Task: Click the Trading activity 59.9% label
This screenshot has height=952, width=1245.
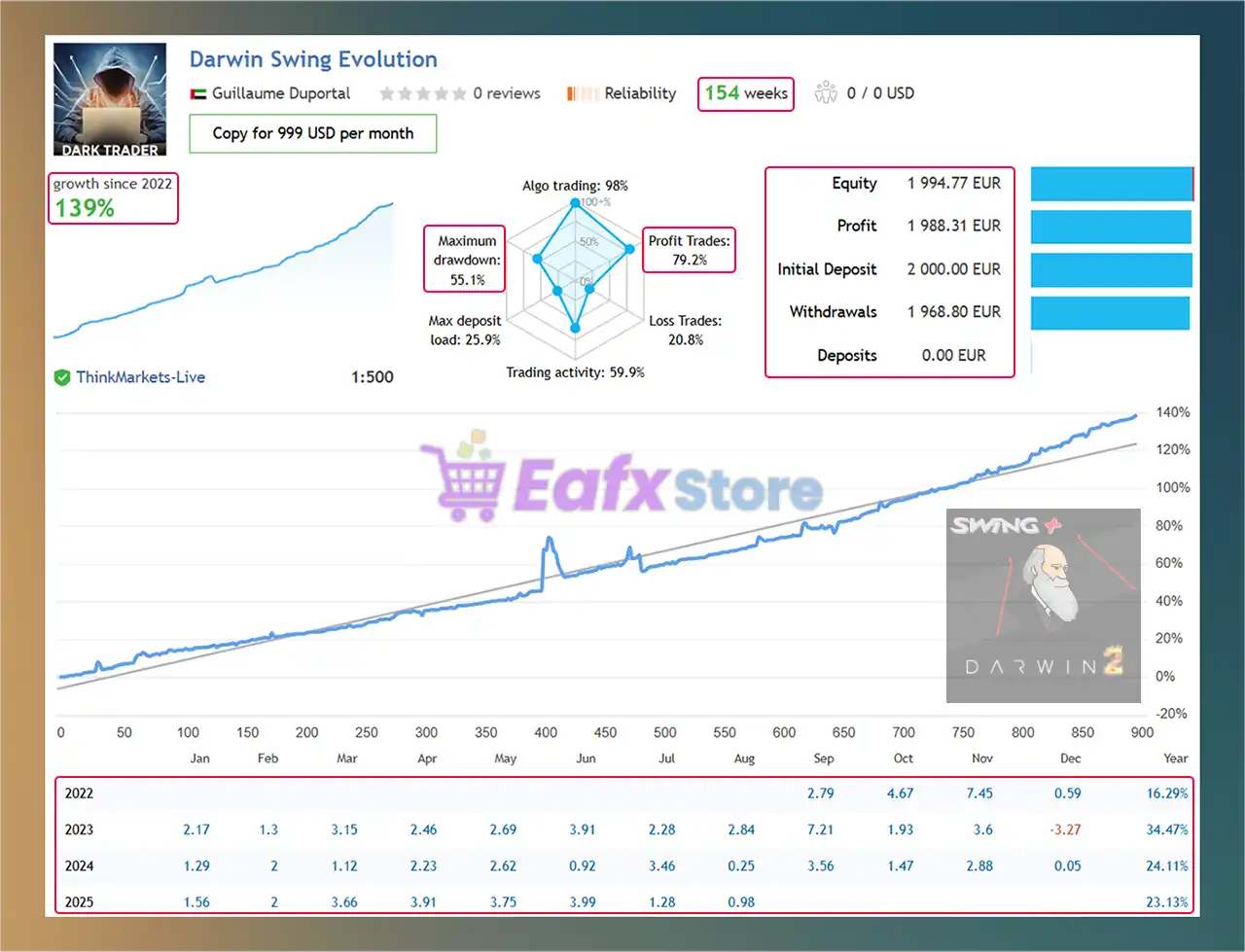Action: (575, 372)
